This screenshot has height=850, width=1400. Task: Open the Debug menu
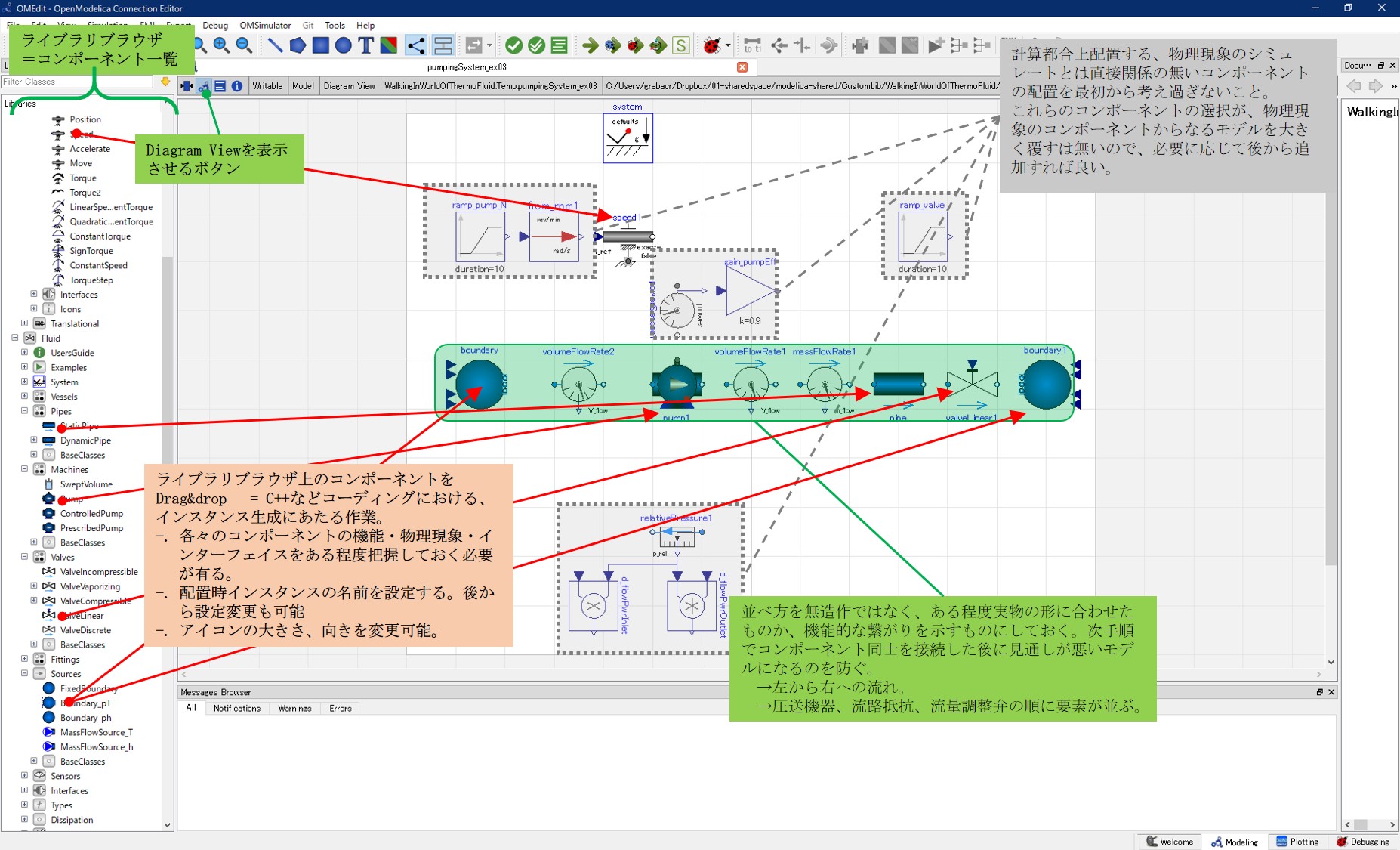pyautogui.click(x=215, y=26)
